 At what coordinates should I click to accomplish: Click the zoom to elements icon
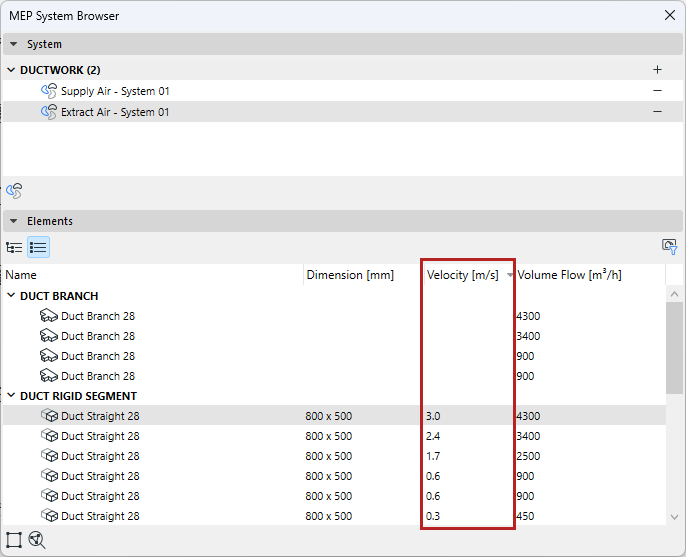(x=37, y=540)
